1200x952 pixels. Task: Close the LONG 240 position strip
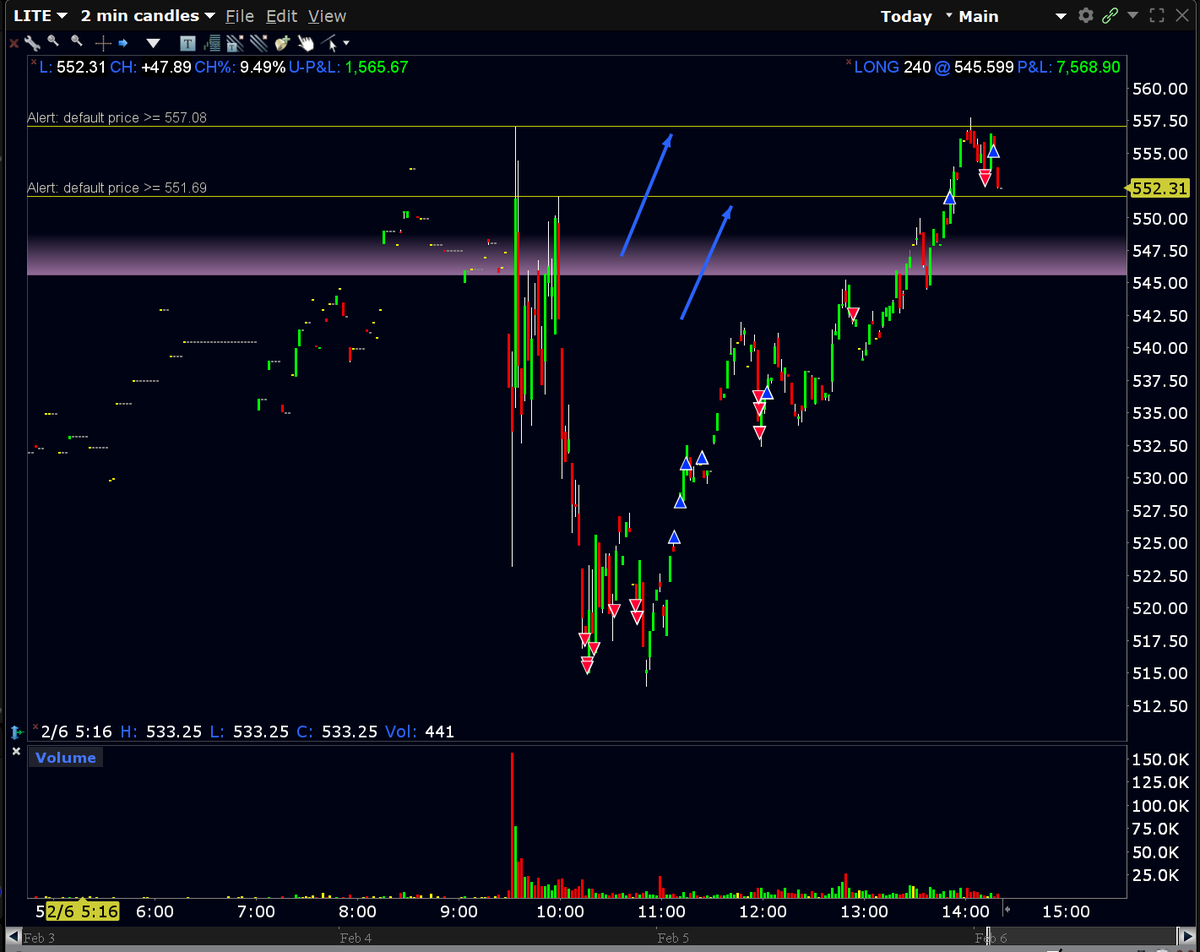(x=847, y=62)
